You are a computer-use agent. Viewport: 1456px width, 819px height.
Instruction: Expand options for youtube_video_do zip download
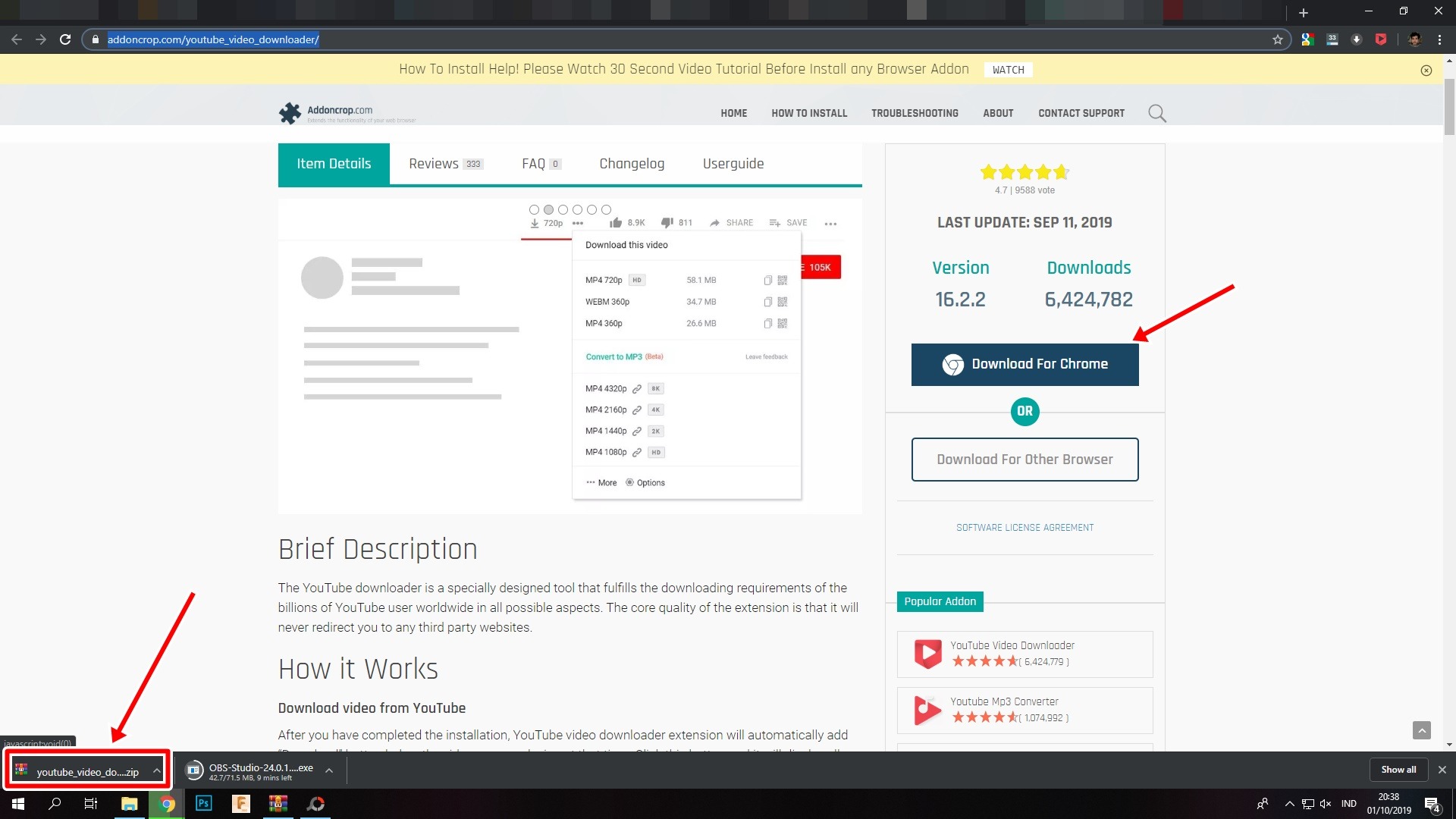pos(157,771)
